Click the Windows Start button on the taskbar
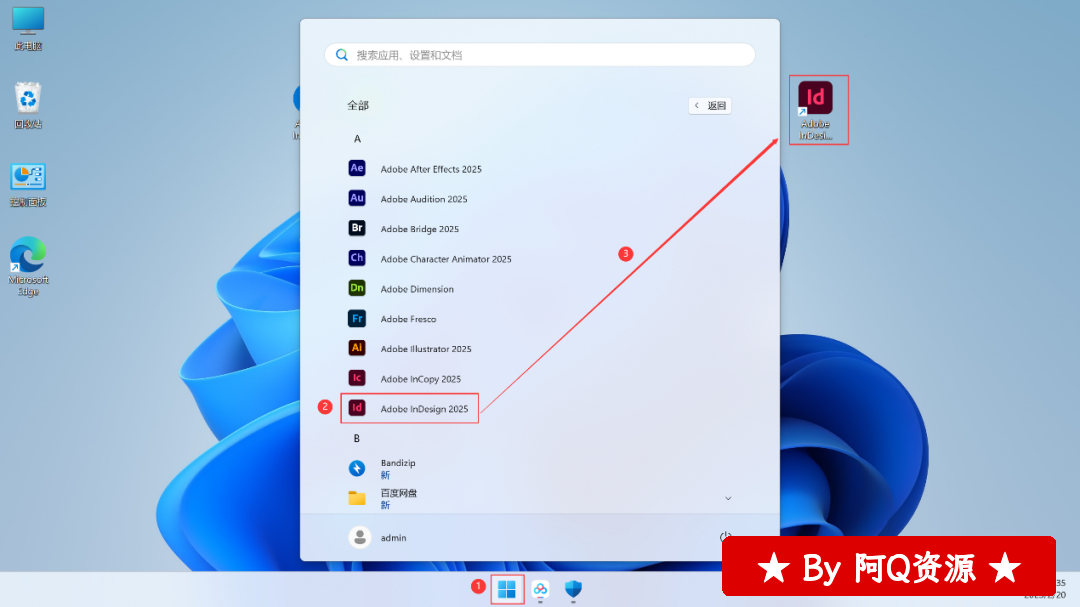 click(507, 589)
